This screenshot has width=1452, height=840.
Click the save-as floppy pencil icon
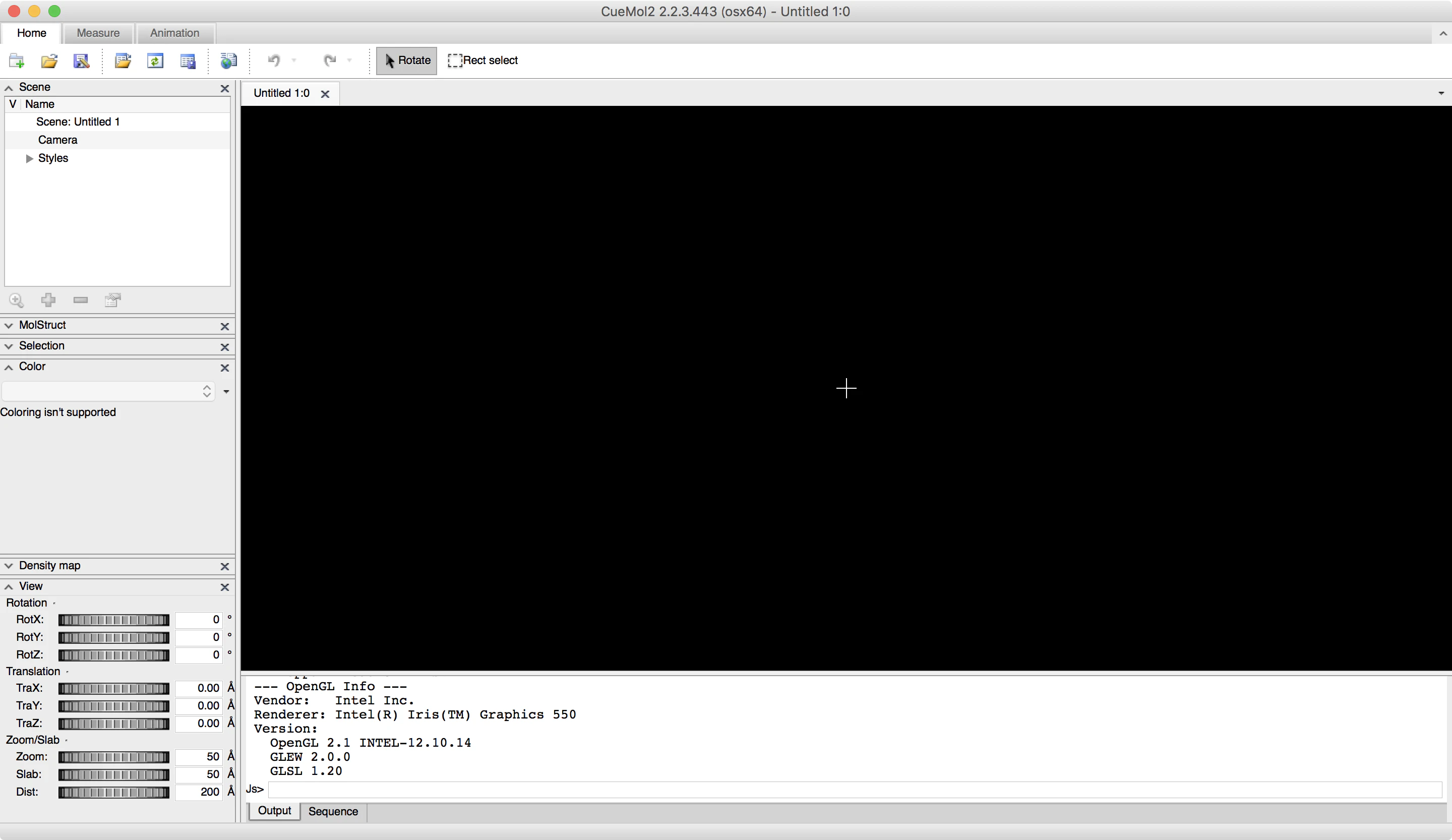pos(81,61)
